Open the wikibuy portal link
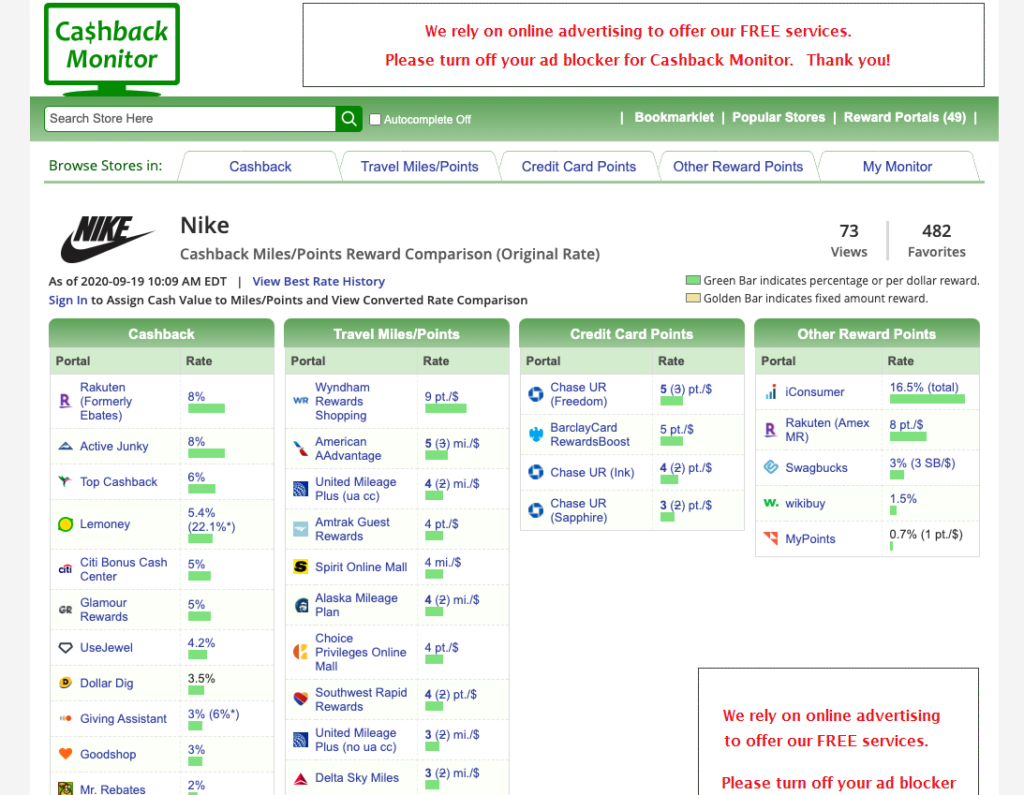The image size is (1024, 795). 805,504
